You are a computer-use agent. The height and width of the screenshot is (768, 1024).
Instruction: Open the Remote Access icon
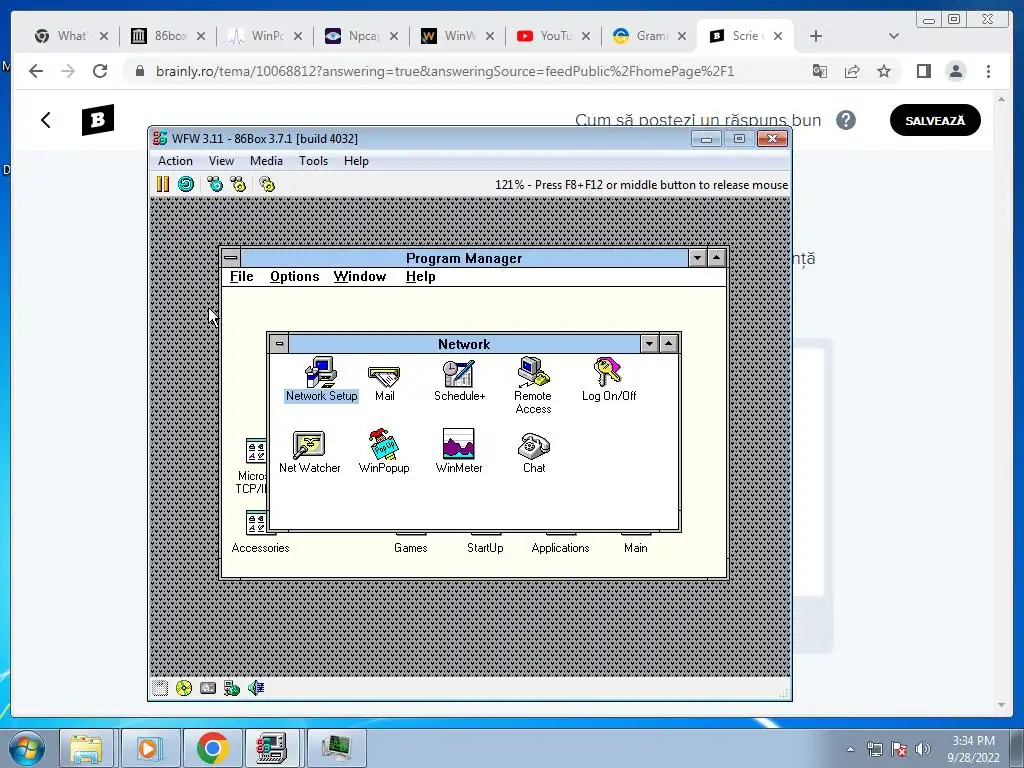pos(533,385)
